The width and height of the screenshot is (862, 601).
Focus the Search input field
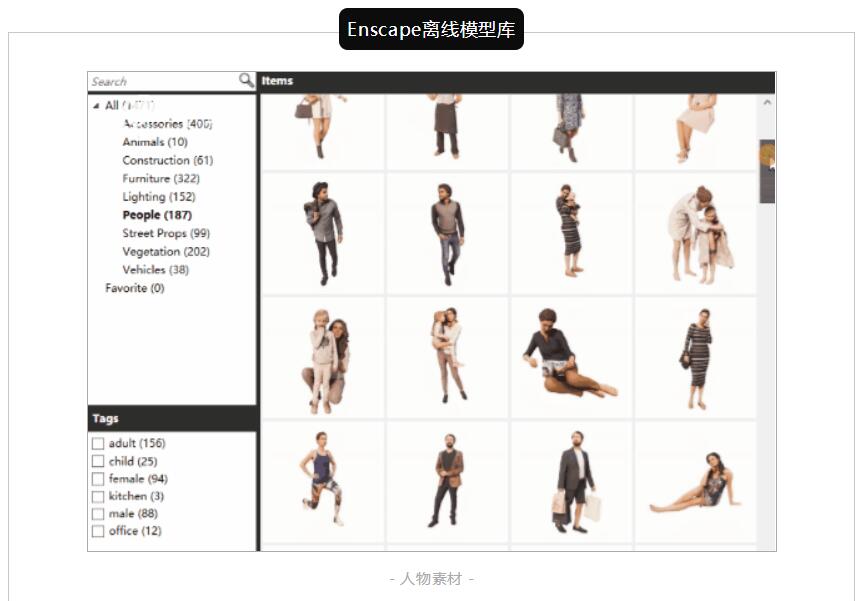click(x=163, y=81)
